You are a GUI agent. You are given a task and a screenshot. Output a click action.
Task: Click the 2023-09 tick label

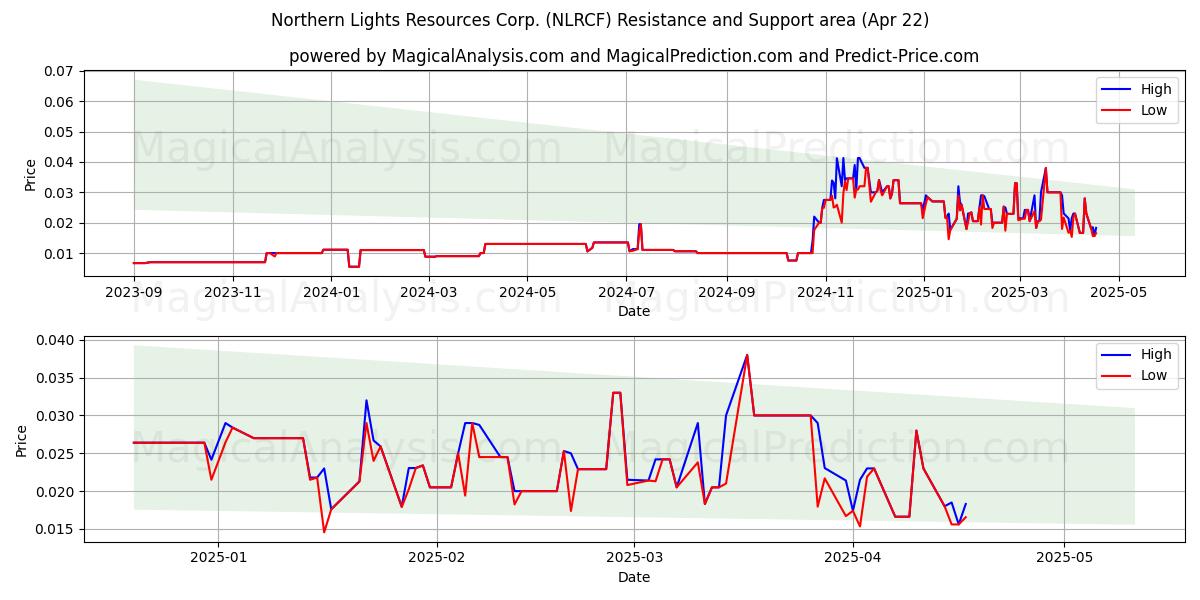point(134,291)
